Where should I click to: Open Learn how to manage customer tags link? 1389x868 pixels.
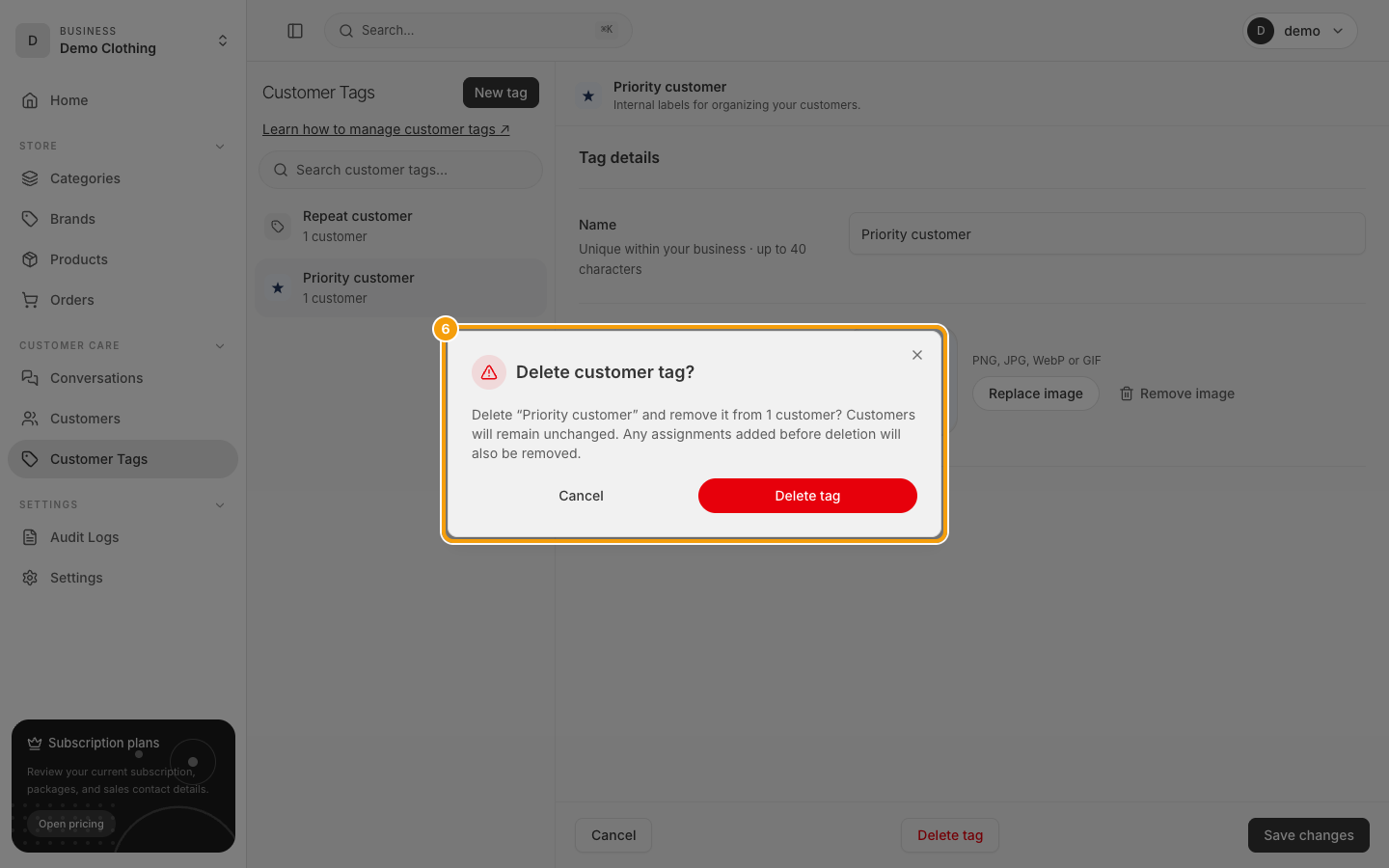click(x=386, y=129)
